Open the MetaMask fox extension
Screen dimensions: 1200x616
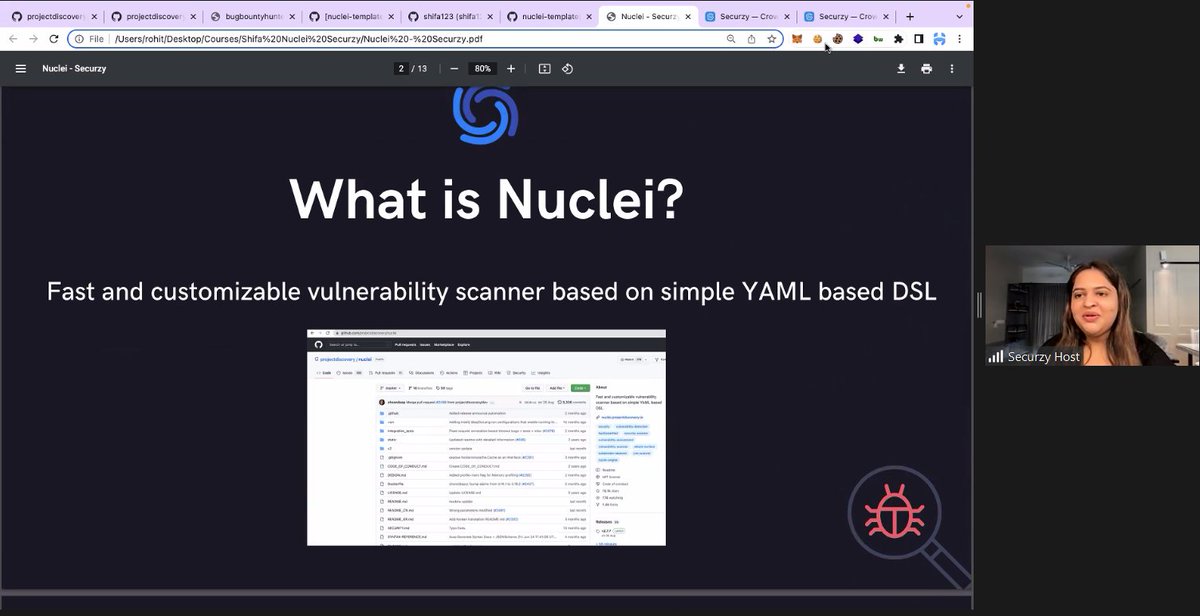797,39
